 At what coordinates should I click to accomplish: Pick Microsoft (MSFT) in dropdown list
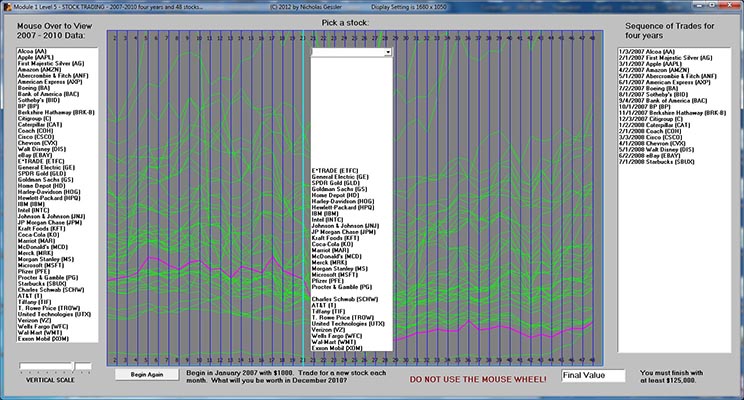pyautogui.click(x=335, y=275)
